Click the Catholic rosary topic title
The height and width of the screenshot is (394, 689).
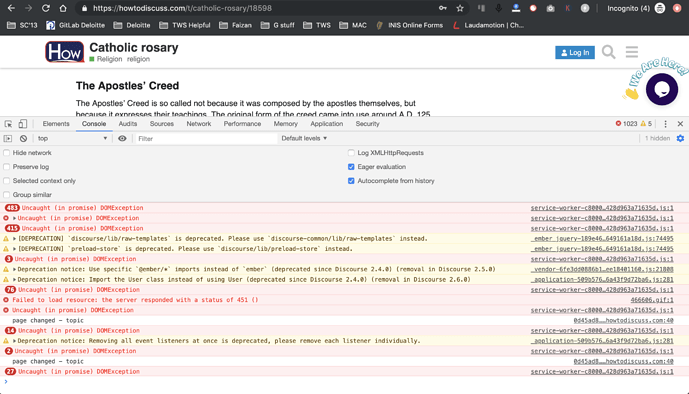(x=134, y=47)
